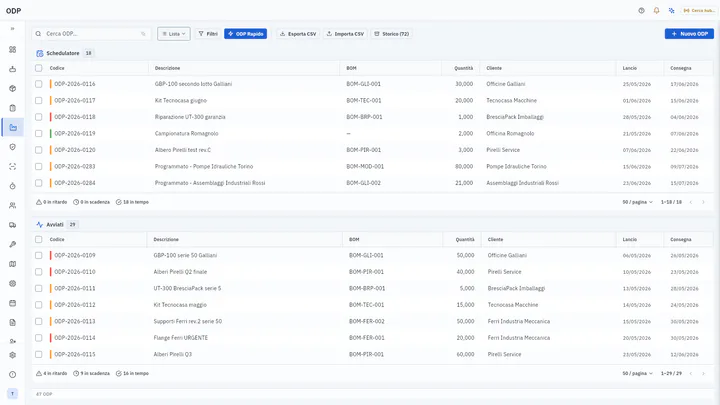This screenshot has width=720, height=405.
Task: Click the clear icon in search field
Action: click(x=143, y=34)
